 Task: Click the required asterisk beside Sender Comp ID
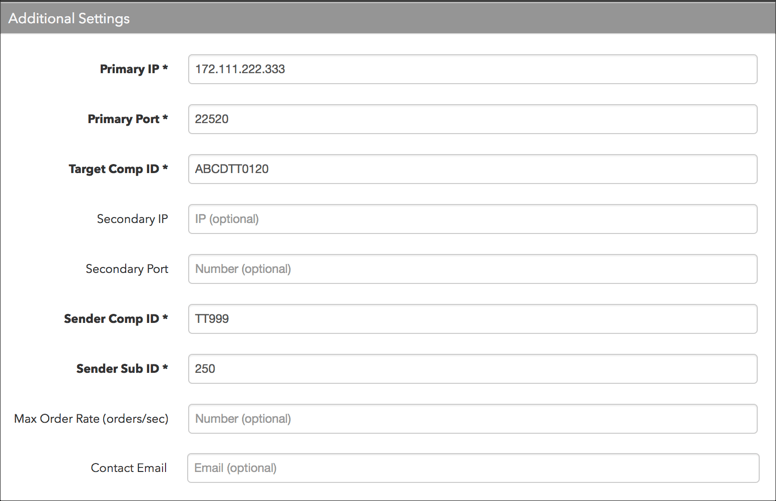(x=165, y=317)
